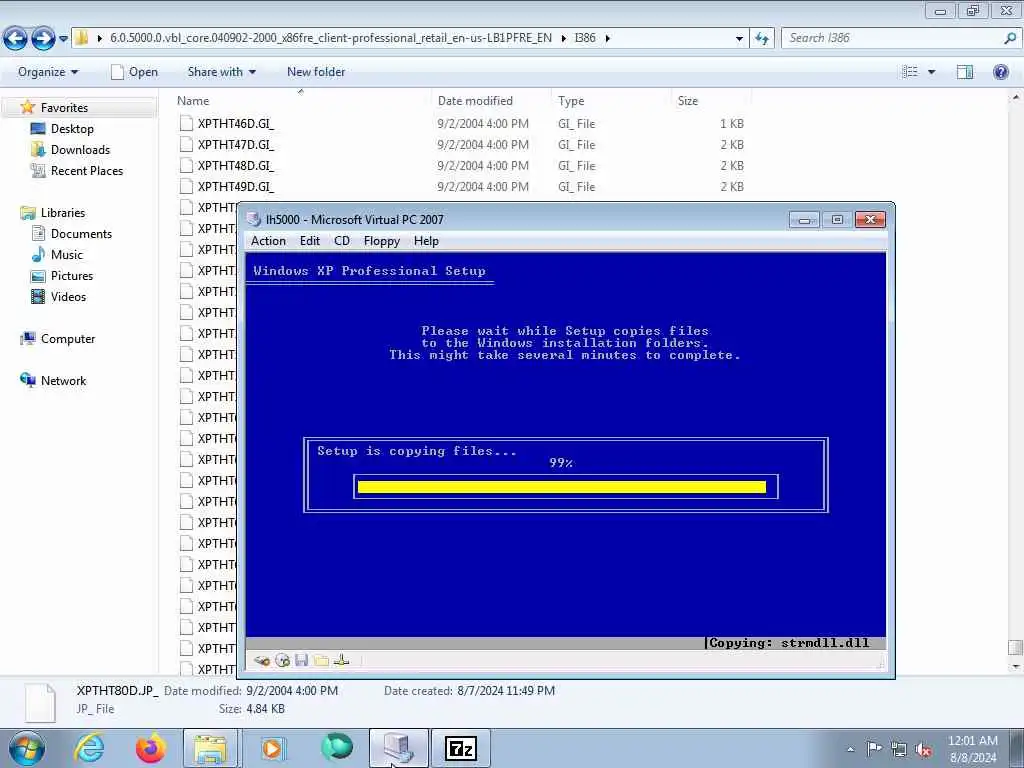Click the green round app taskbar icon
The image size is (1024, 768).
tap(336, 747)
